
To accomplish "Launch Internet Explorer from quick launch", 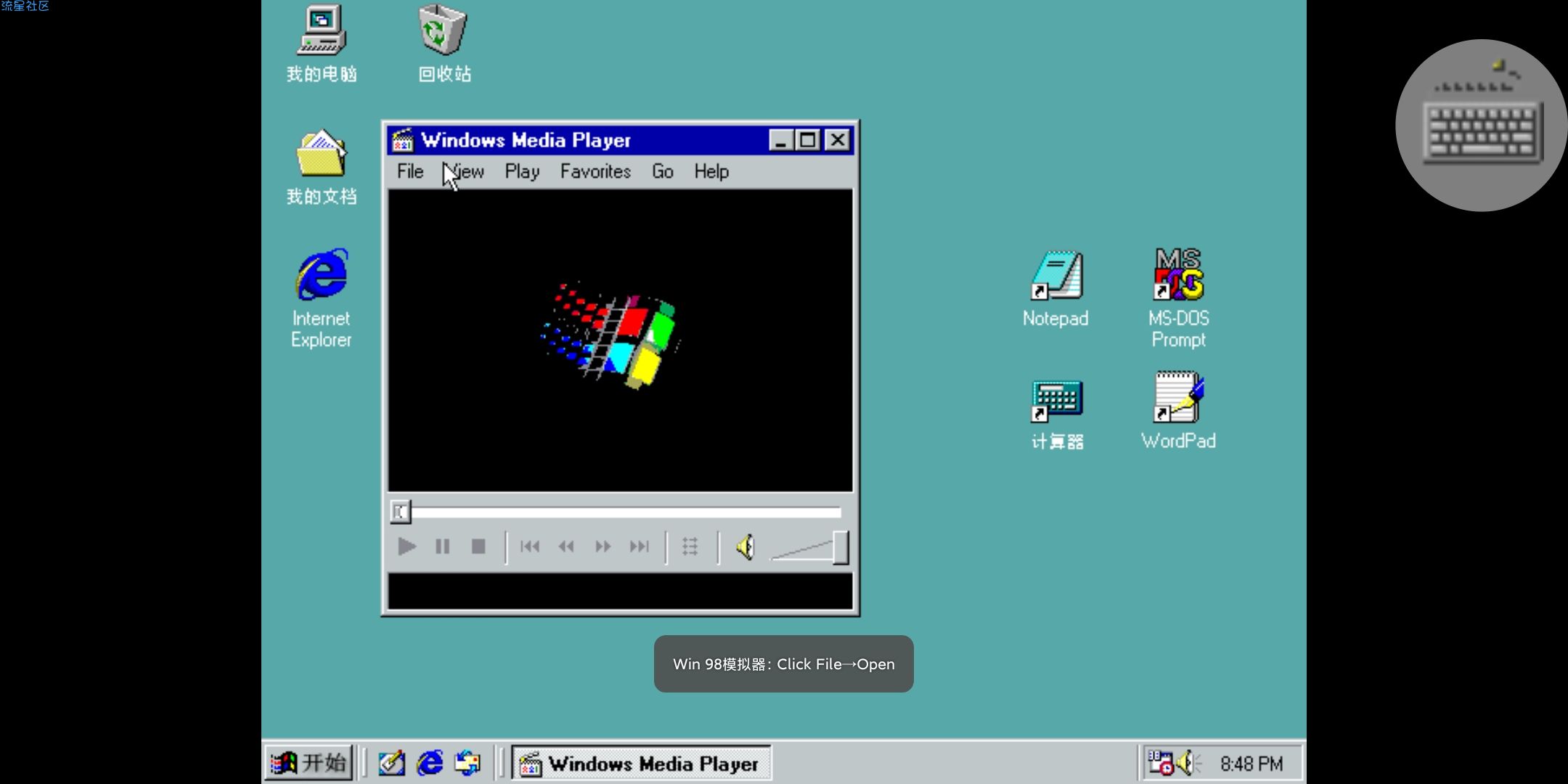I will tap(430, 763).
